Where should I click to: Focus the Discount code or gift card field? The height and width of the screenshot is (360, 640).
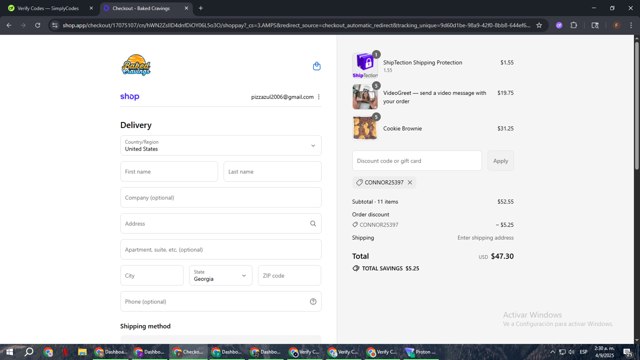tap(417, 161)
